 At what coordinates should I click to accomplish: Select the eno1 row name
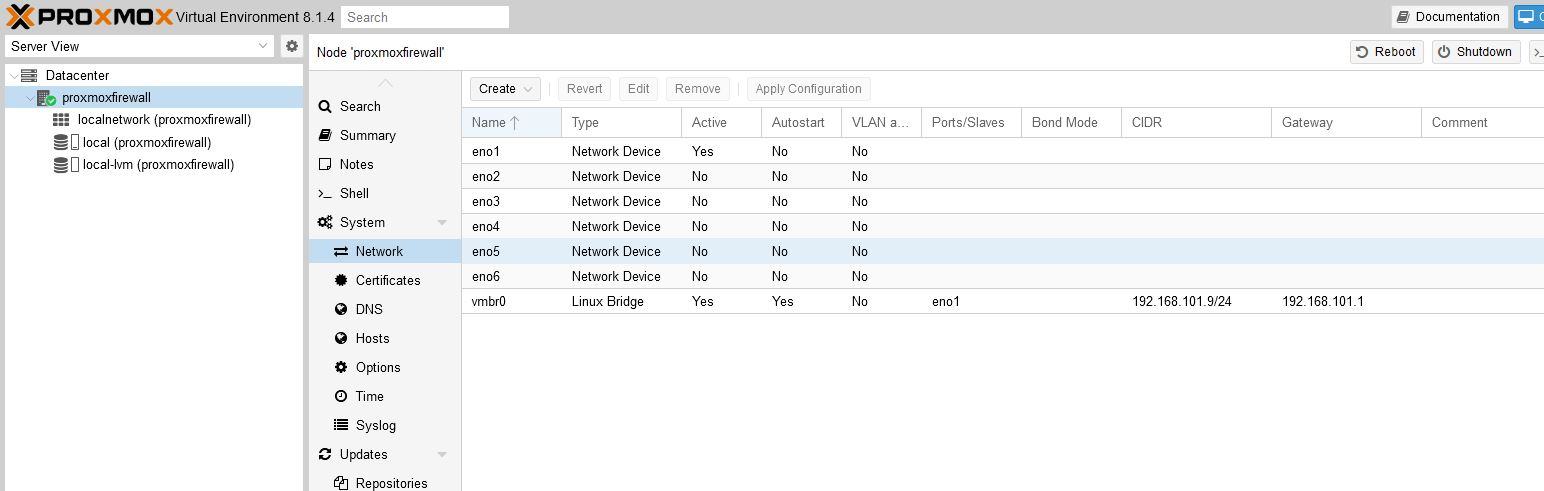point(486,152)
